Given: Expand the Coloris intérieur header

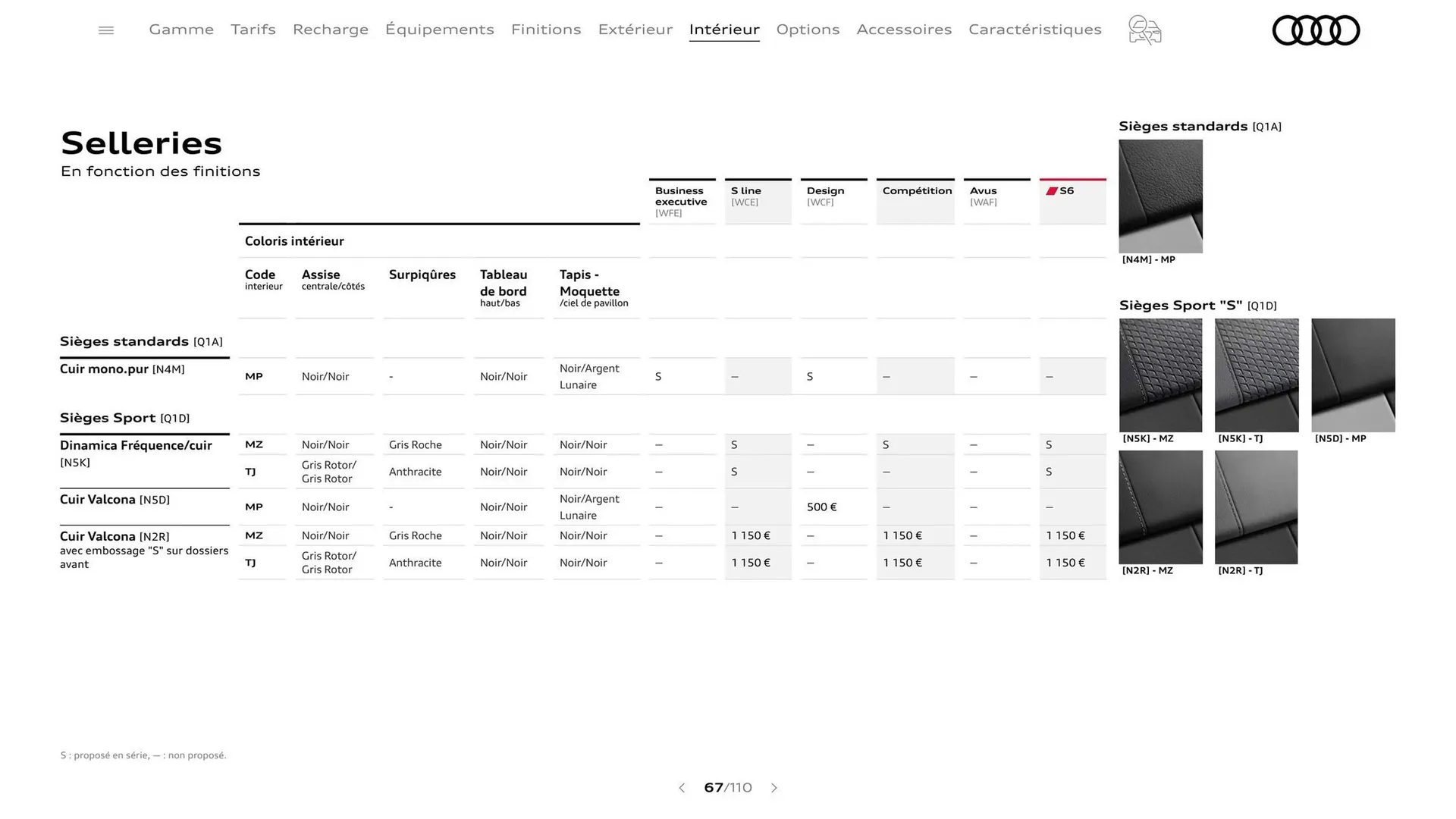Looking at the screenshot, I should (294, 241).
